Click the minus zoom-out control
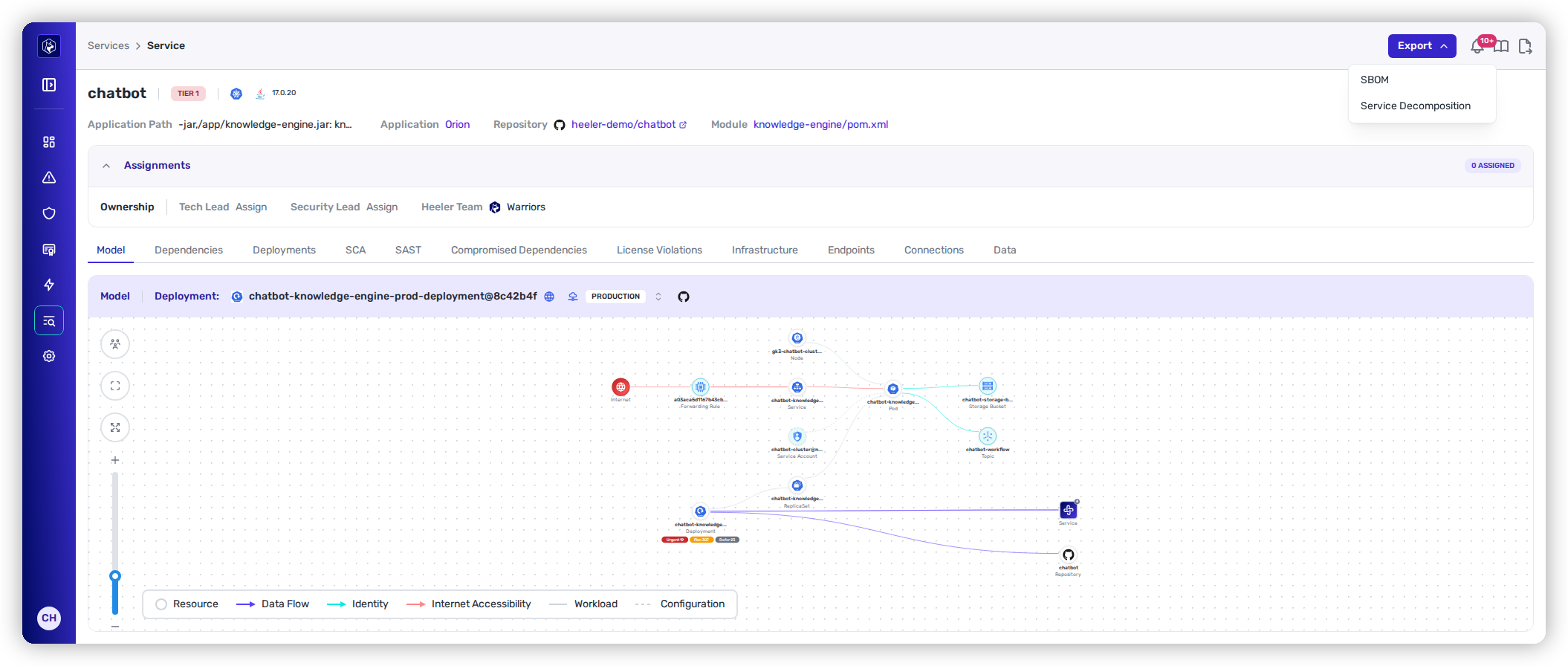Viewport: 1568px width, 666px height. pos(115,627)
